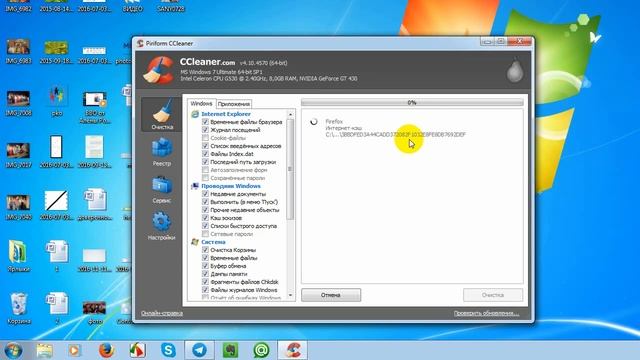Enable the Cookie-файлы checkbox
Image resolution: width=640 pixels, height=360 pixels.
click(205, 138)
